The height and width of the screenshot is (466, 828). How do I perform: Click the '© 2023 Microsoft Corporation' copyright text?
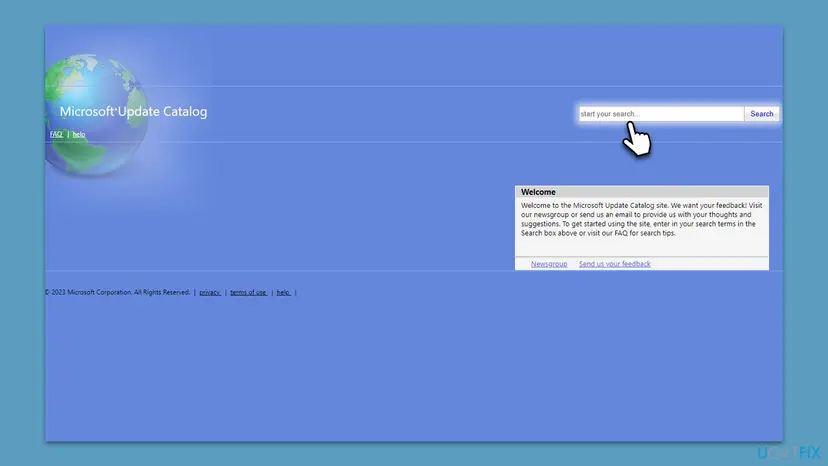tap(117, 292)
